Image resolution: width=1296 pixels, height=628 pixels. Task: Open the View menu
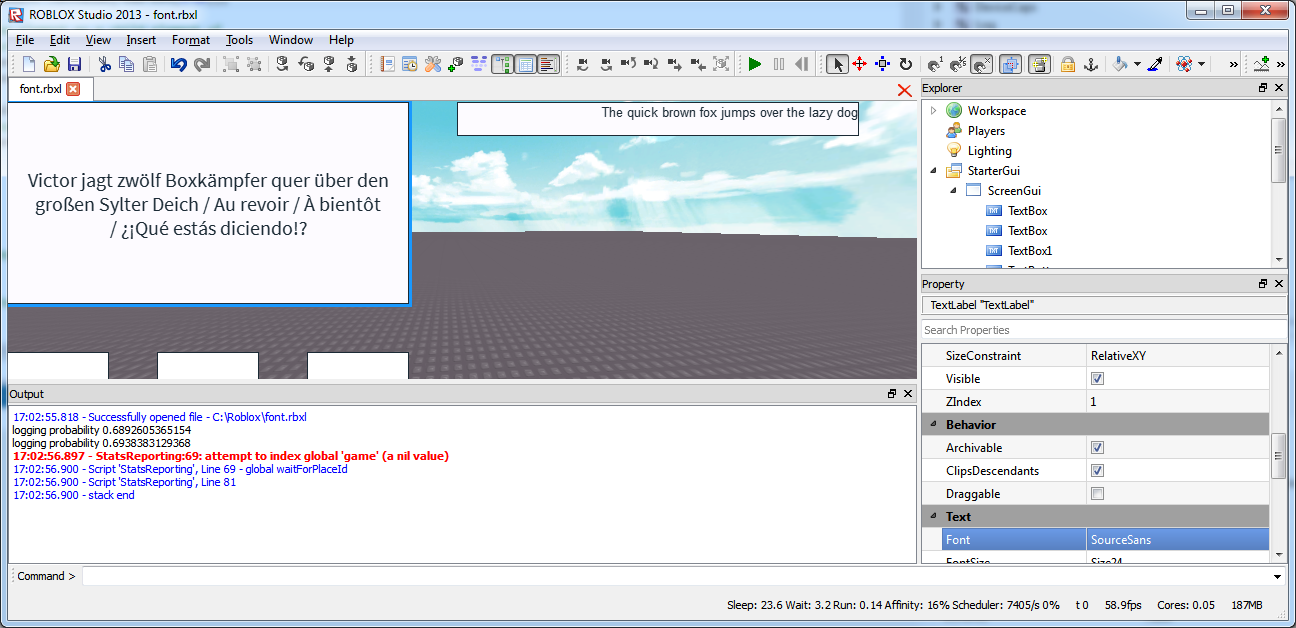(98, 40)
